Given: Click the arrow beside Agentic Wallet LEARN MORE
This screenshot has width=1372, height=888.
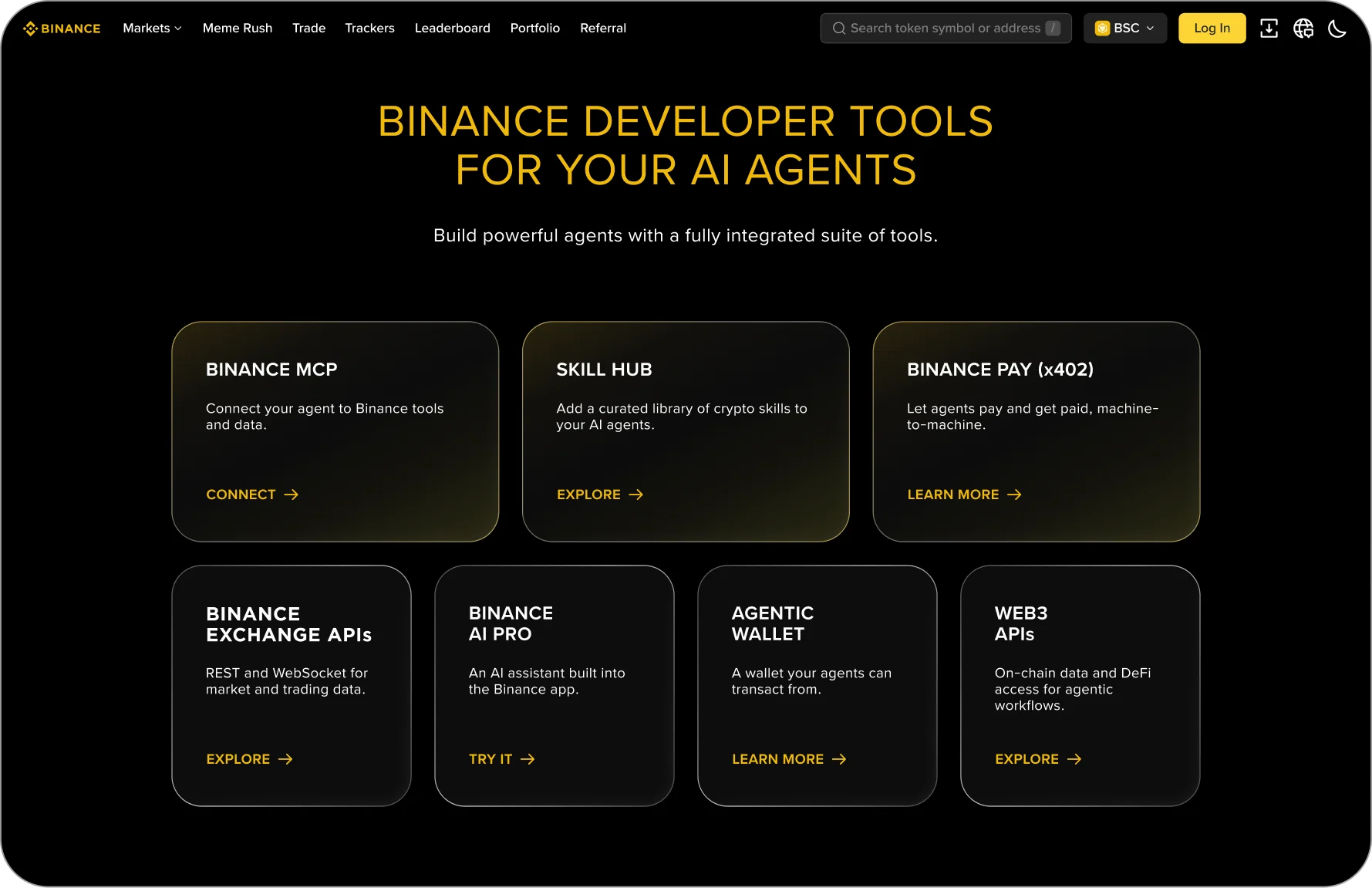Looking at the screenshot, I should tap(839, 759).
